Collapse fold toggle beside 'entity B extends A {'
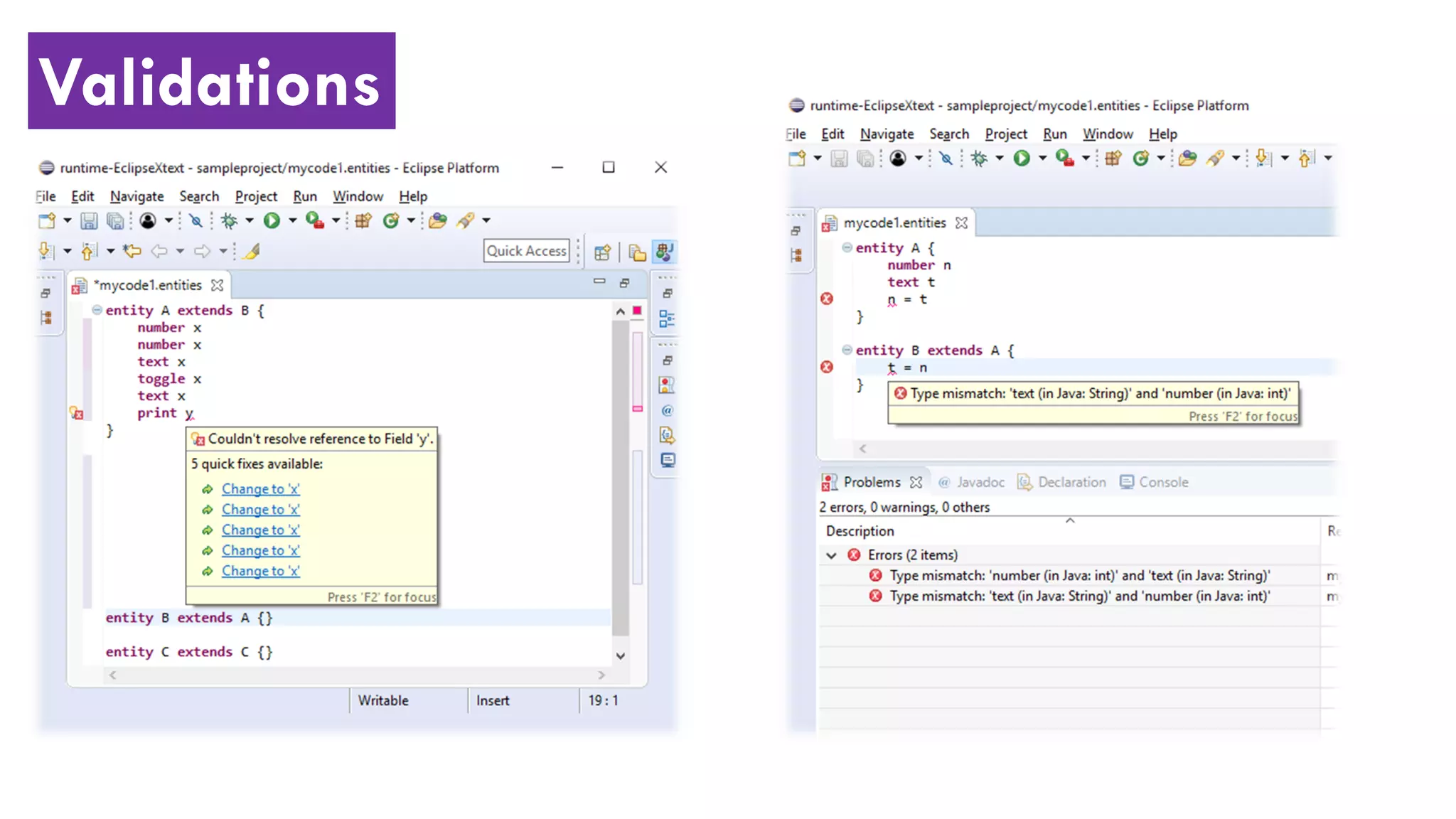This screenshot has height=819, width=1456. coord(847,350)
